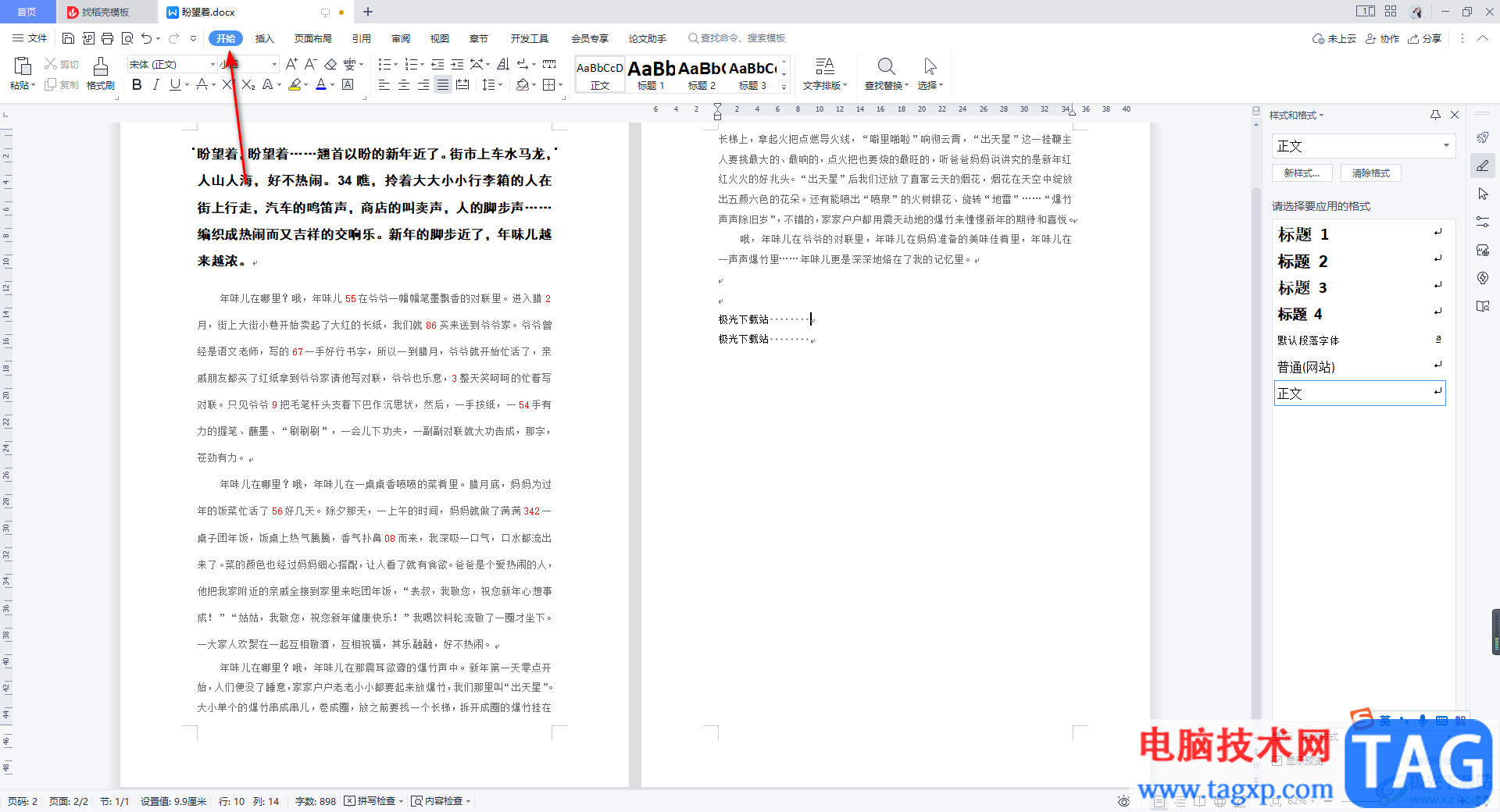This screenshot has width=1500, height=812.
Task: Click the 分享 (Share) button
Action: pyautogui.click(x=1425, y=38)
